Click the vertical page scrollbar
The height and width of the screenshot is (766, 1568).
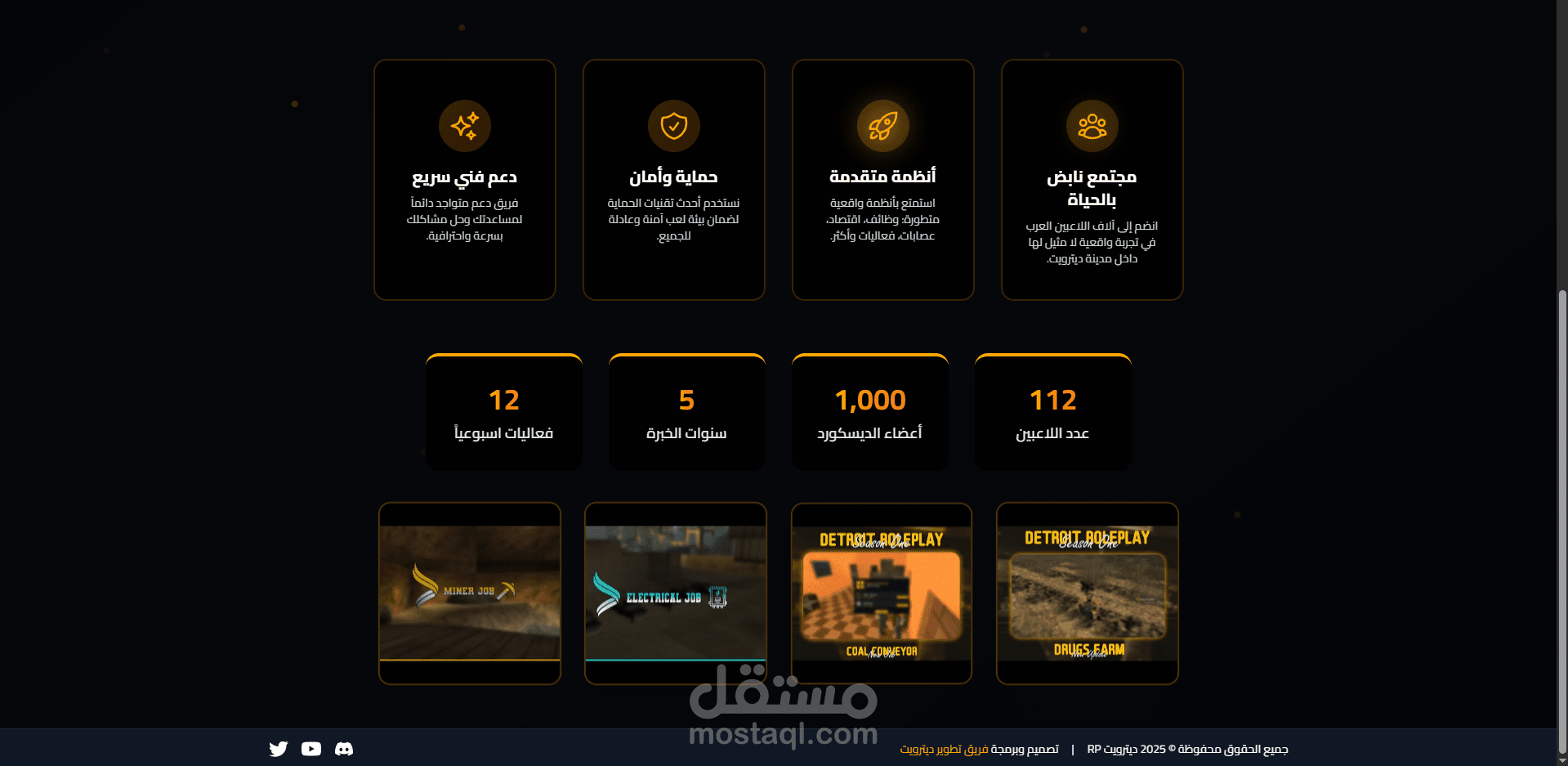(1562, 523)
